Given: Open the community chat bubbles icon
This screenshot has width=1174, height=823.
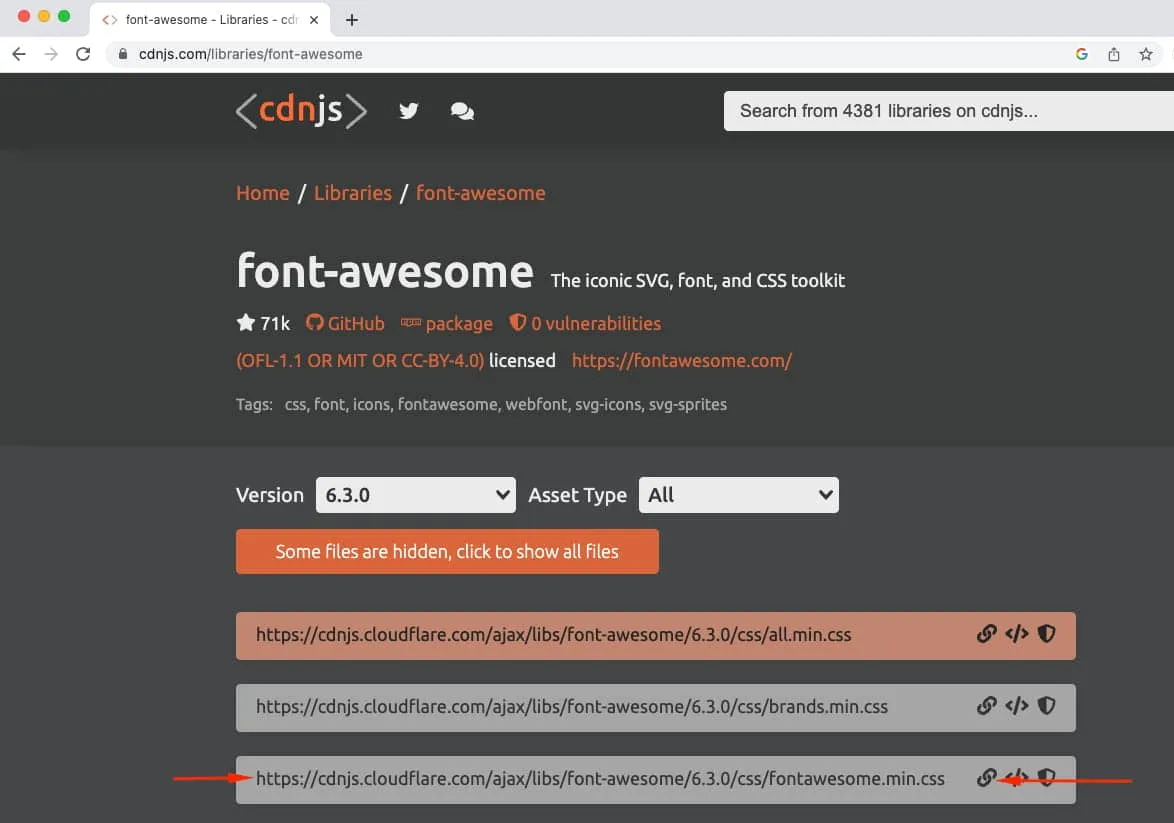Looking at the screenshot, I should (x=462, y=112).
